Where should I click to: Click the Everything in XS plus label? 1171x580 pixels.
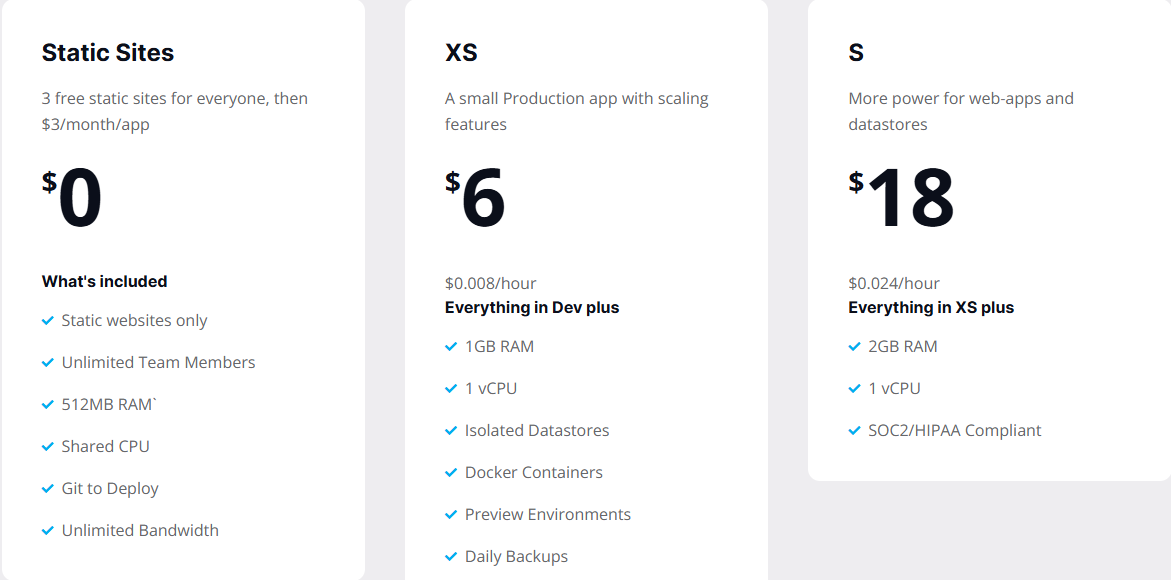tap(931, 308)
